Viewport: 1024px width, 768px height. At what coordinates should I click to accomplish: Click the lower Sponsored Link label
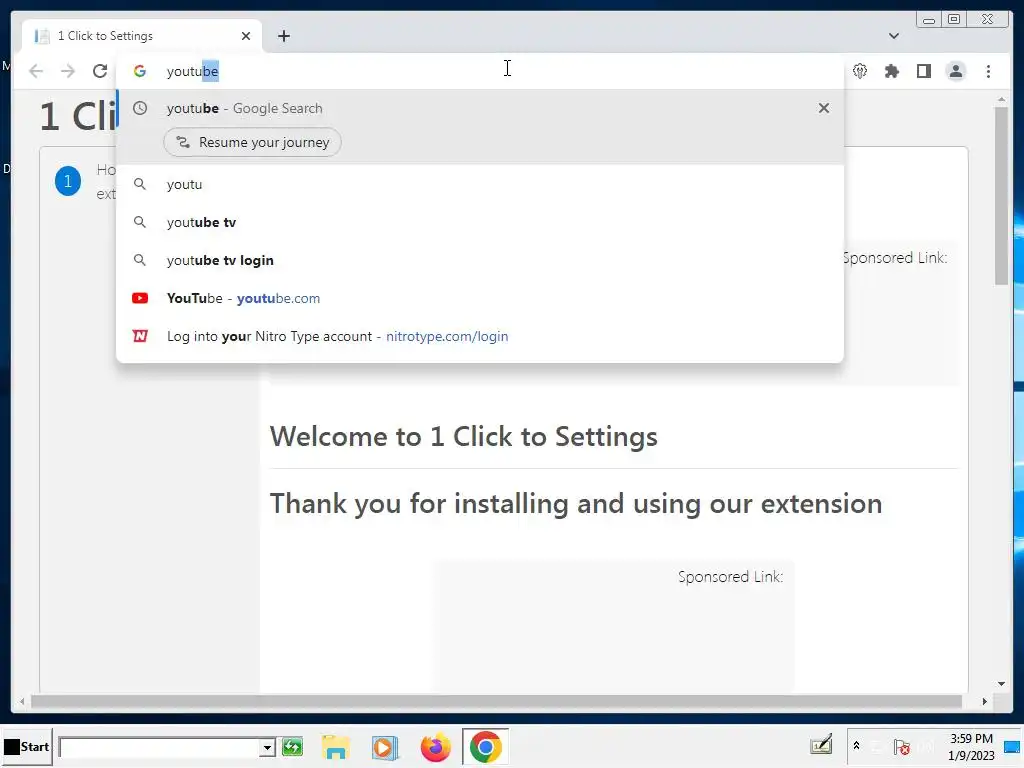tap(730, 577)
